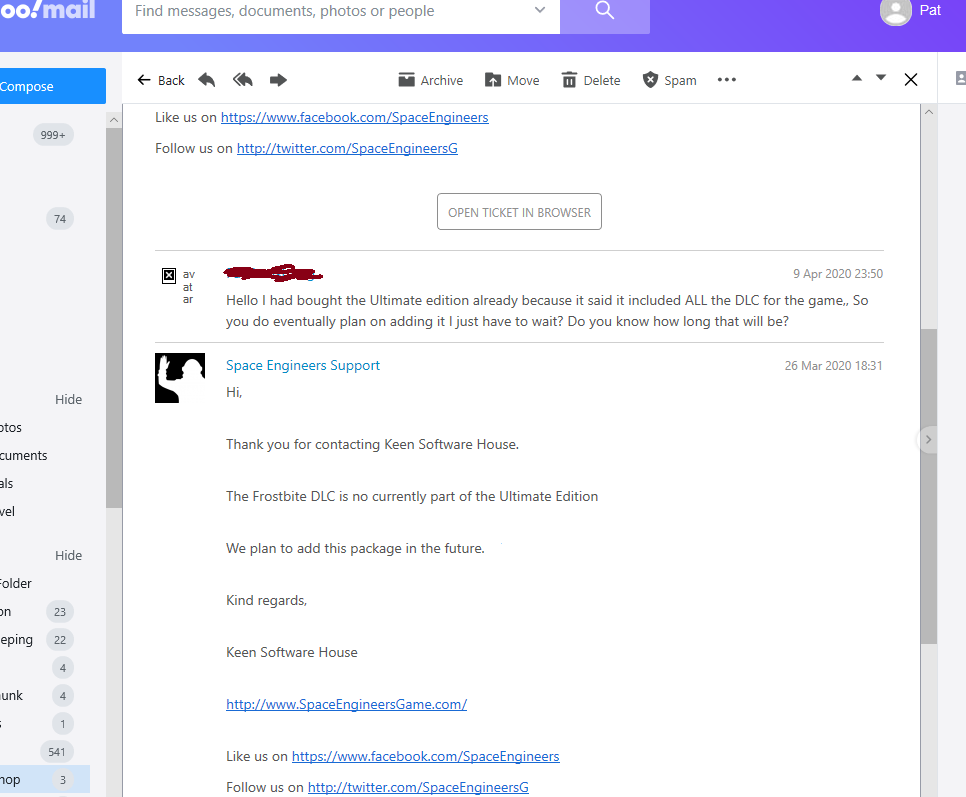This screenshot has height=797, width=966.
Task: Mark this email as Spam
Action: (669, 80)
